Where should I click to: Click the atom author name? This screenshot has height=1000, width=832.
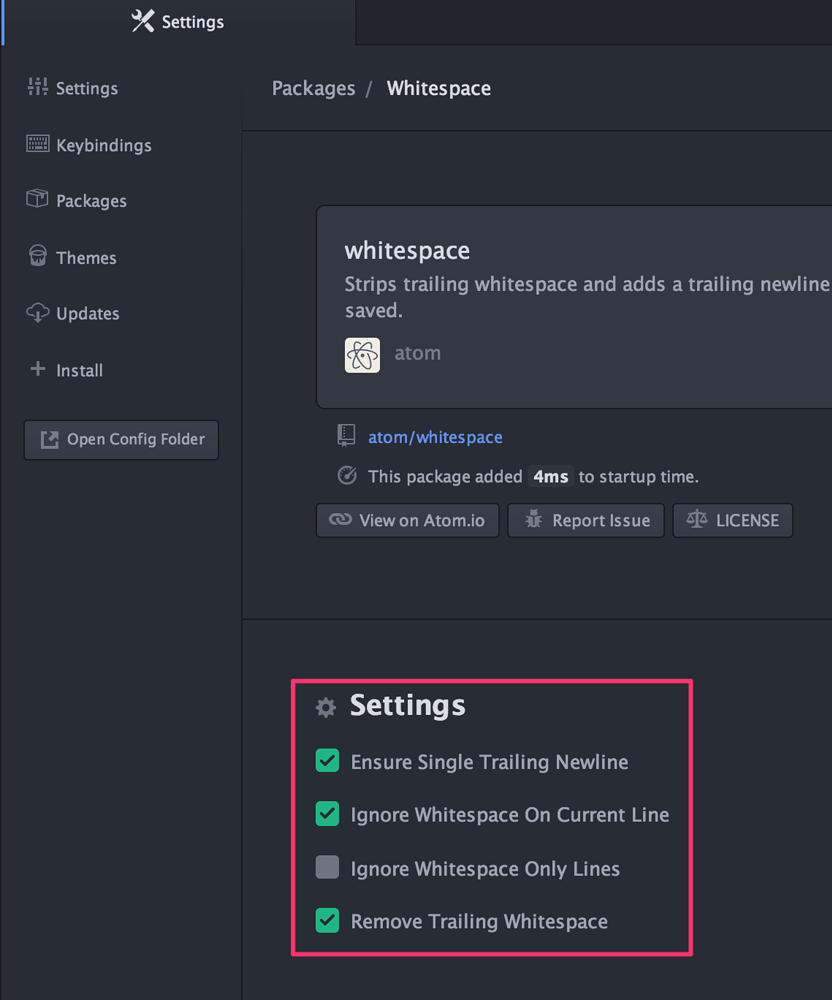418,353
